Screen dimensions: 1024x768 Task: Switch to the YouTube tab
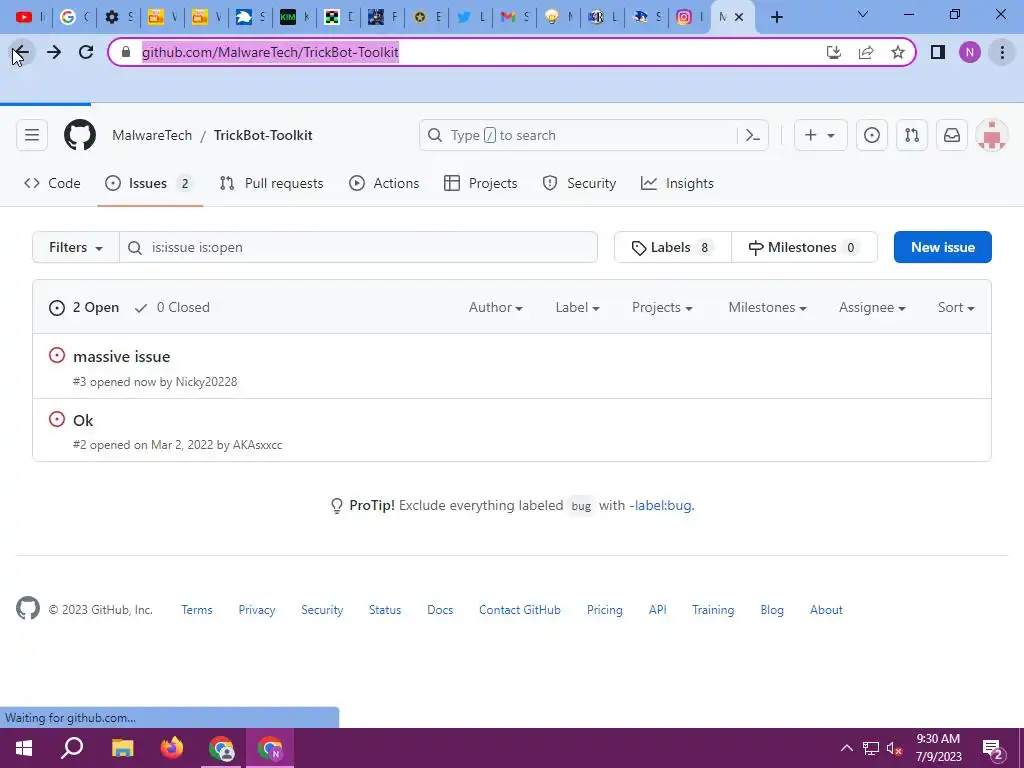(29, 18)
